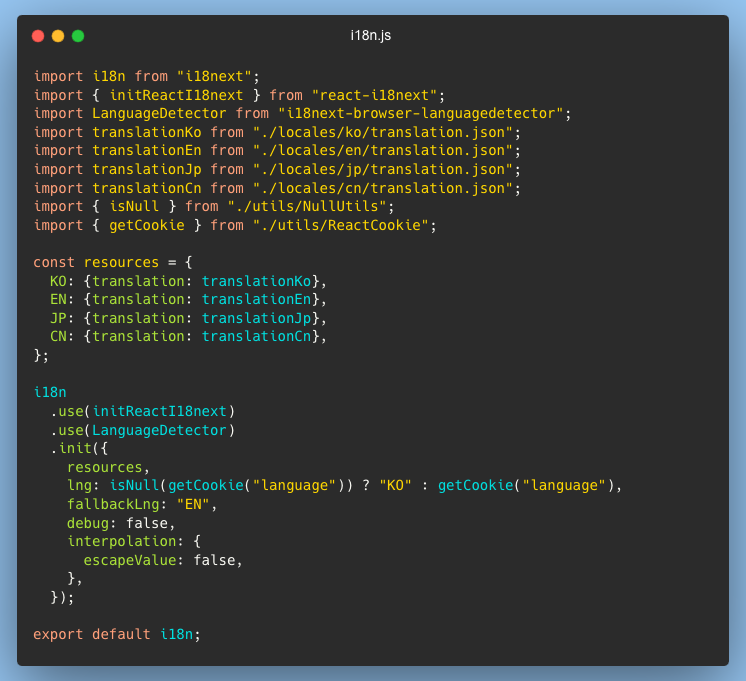Click the default keyword on last line
The width and height of the screenshot is (746, 681).
[121, 635]
